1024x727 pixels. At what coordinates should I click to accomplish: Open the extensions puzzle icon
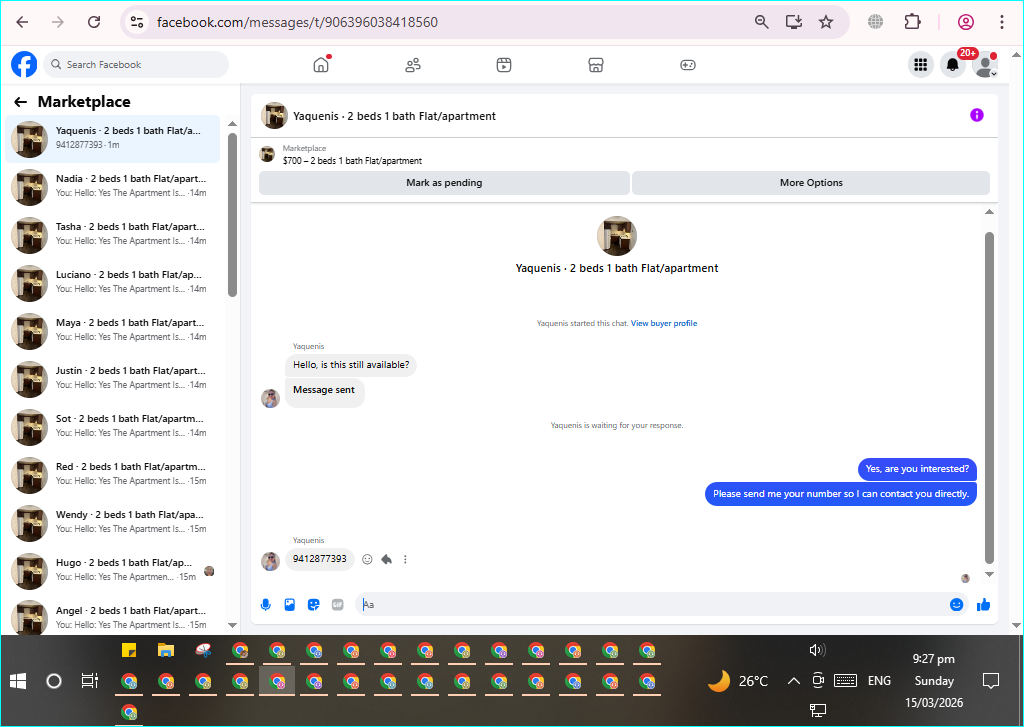point(912,22)
